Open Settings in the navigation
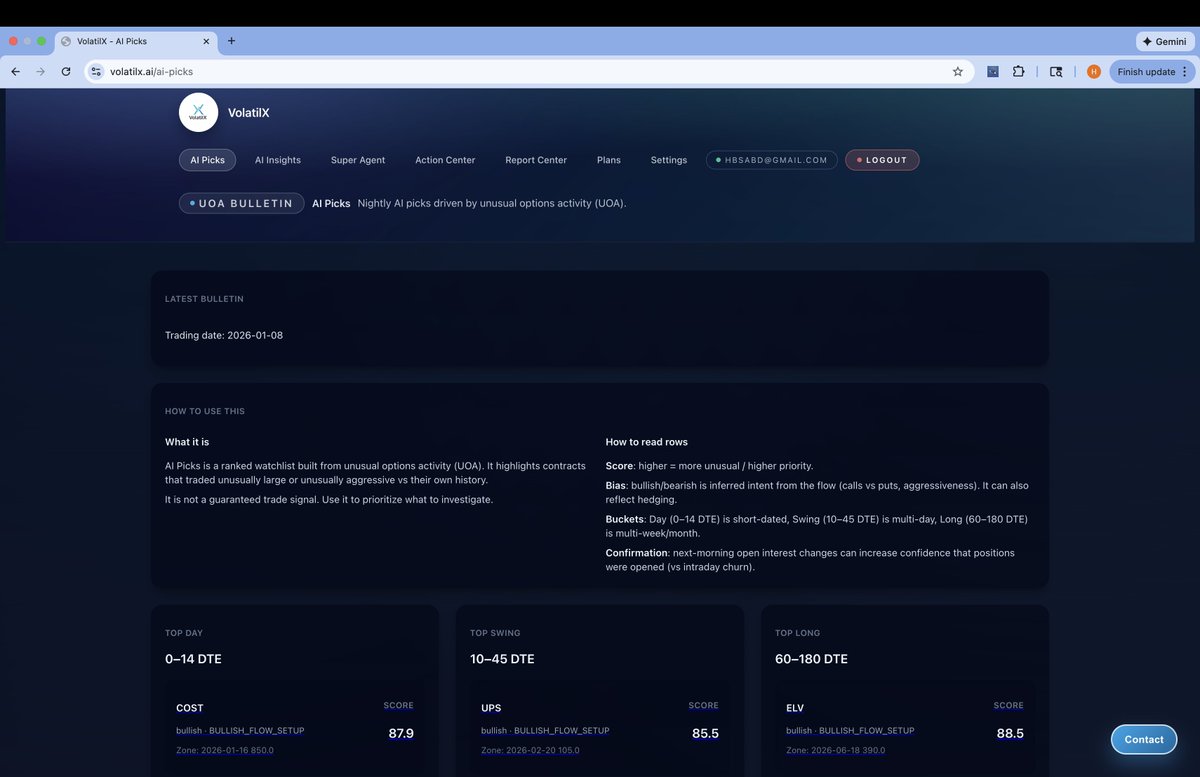 (x=669, y=160)
